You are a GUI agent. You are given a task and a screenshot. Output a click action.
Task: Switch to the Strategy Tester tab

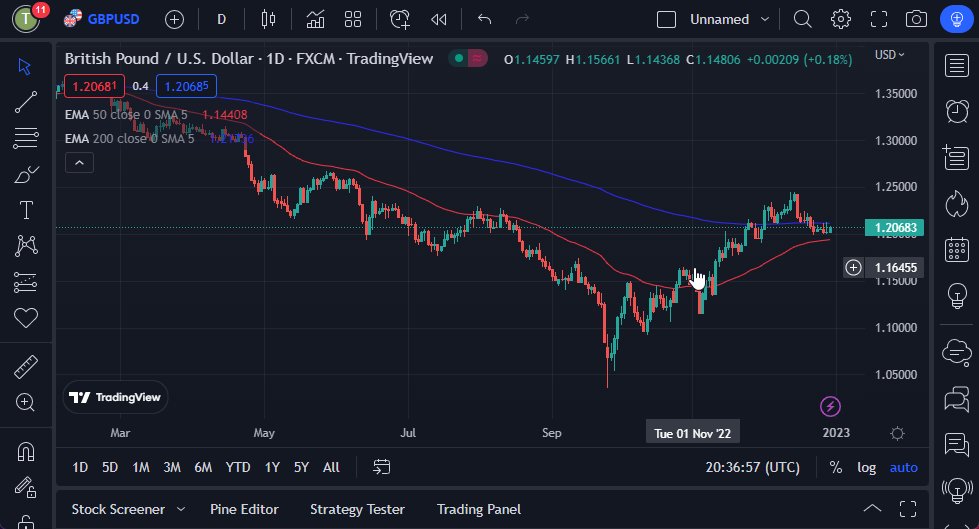pos(357,509)
